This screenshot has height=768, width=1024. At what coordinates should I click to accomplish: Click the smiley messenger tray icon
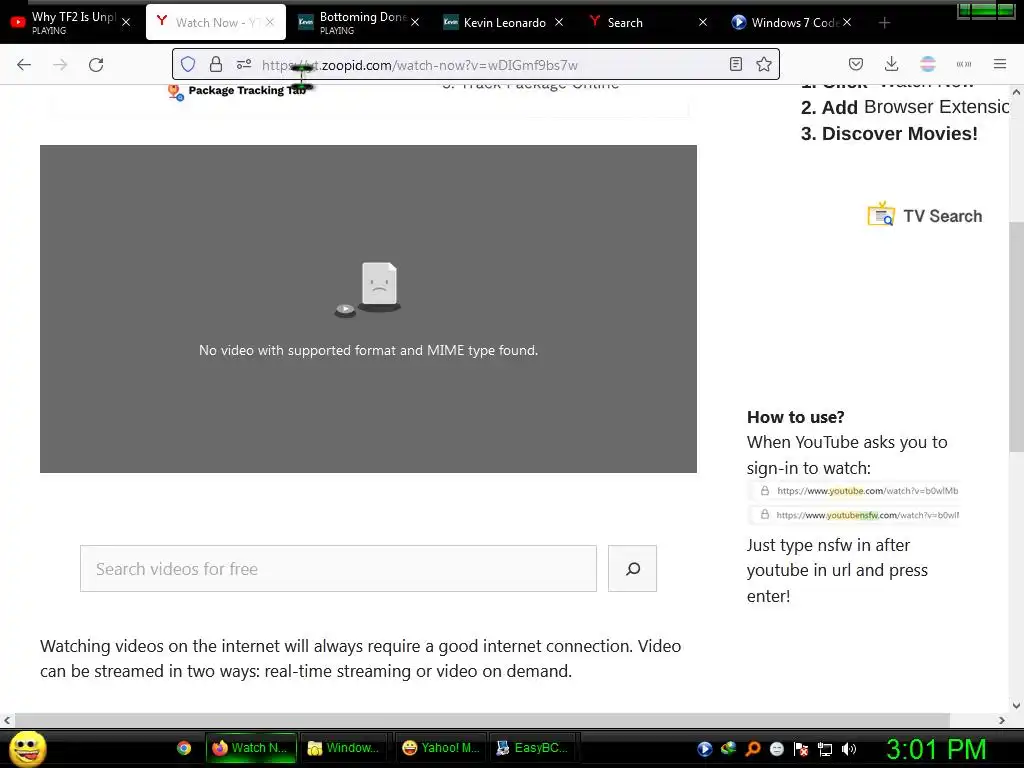(776, 749)
